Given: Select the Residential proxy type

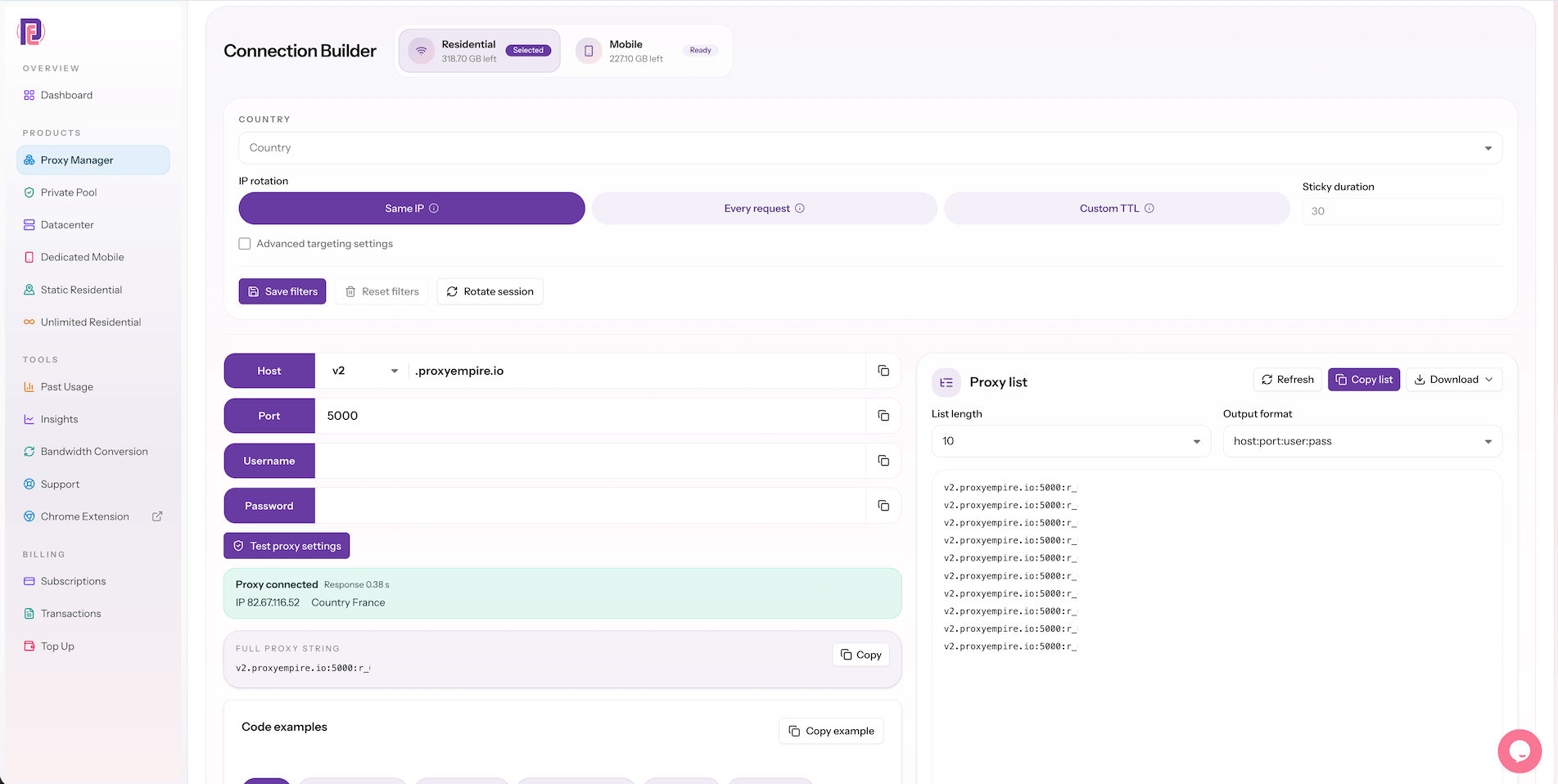Looking at the screenshot, I should [480, 51].
